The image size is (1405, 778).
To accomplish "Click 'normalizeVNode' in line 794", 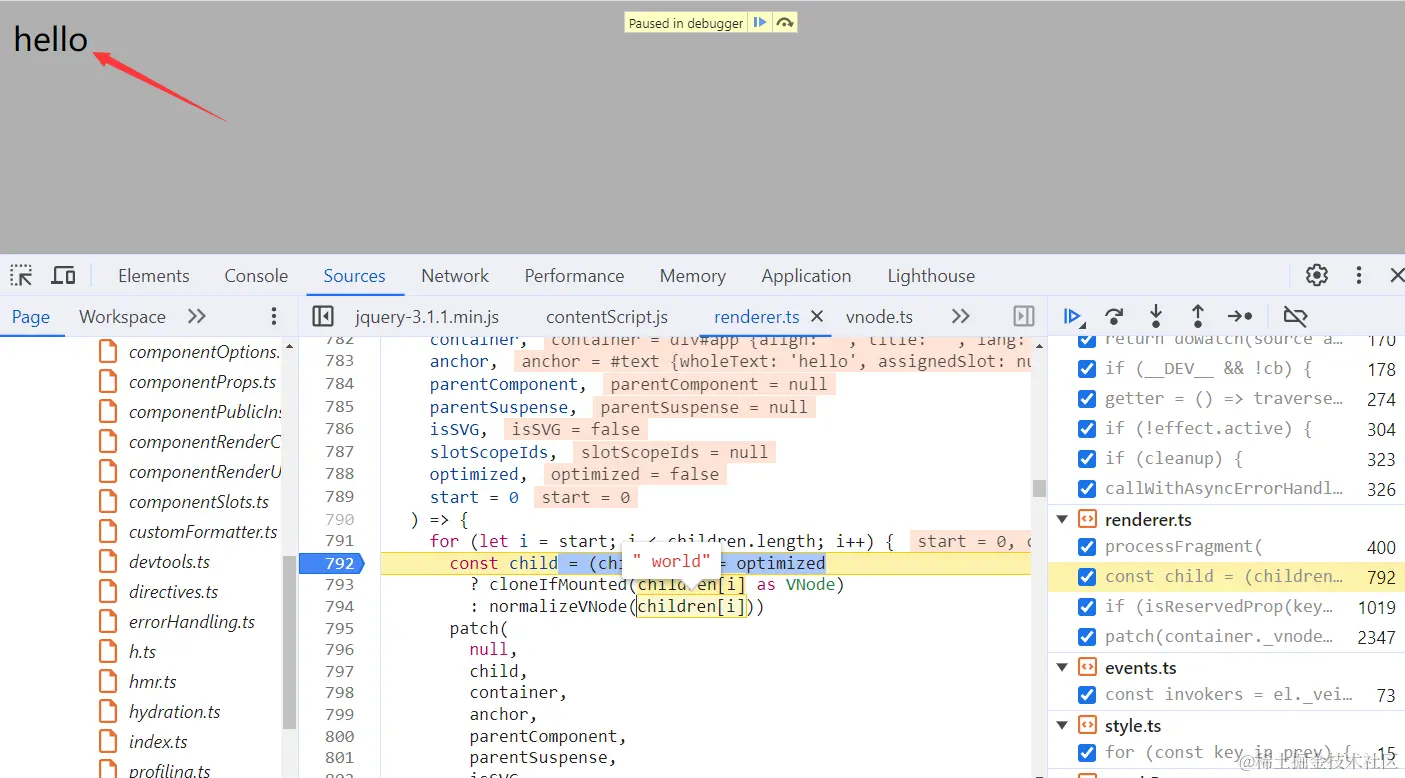I will [x=558, y=606].
